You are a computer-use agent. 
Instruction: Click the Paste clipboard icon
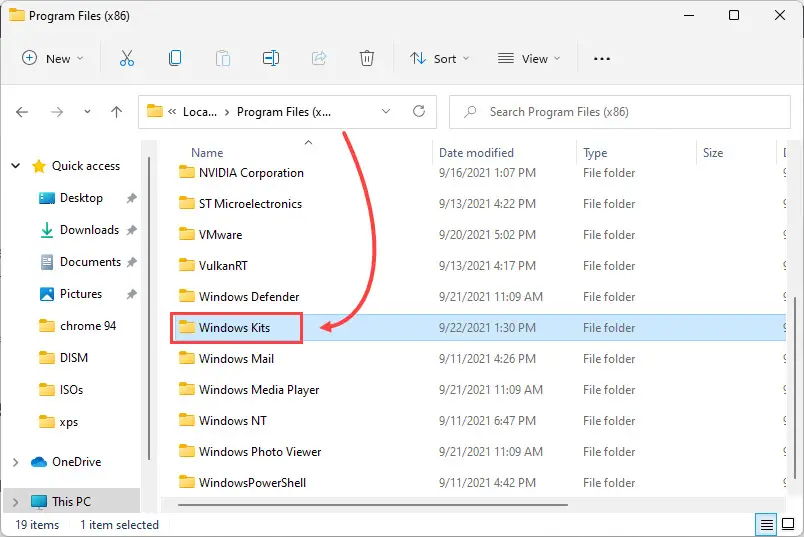223,58
